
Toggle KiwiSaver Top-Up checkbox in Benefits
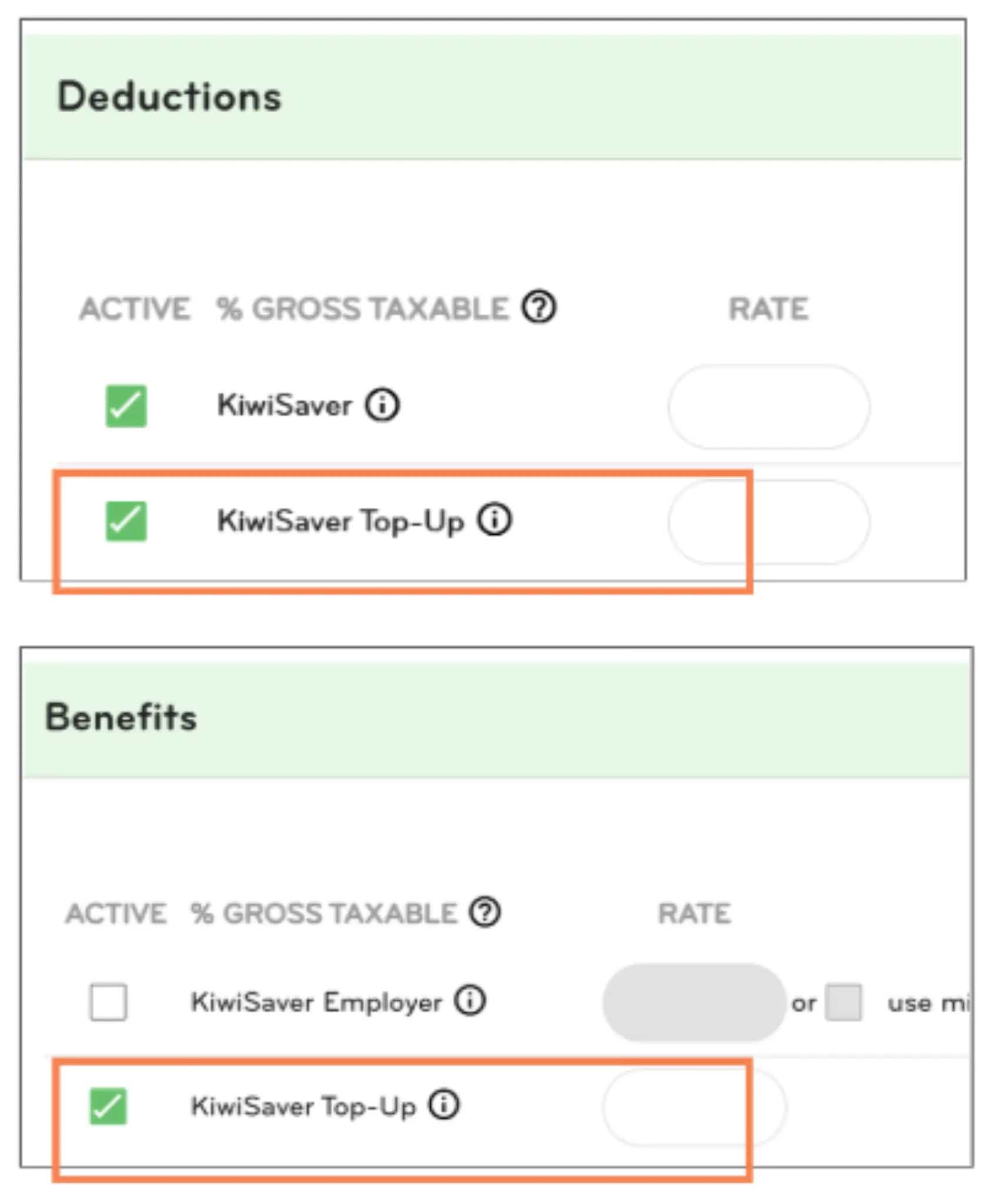(x=108, y=1106)
